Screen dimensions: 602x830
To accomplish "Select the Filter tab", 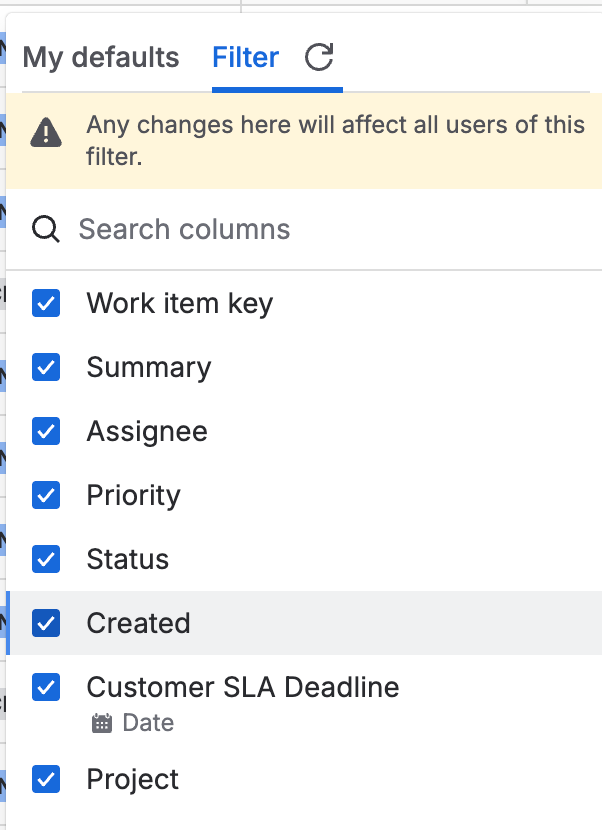I will pos(245,58).
